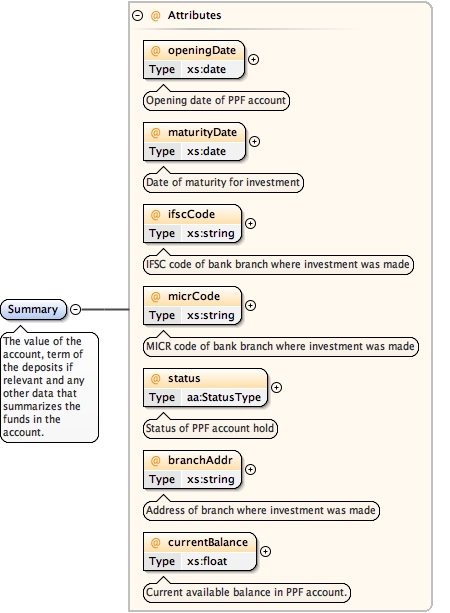Click the Summary description annotation bubble

click(49, 387)
